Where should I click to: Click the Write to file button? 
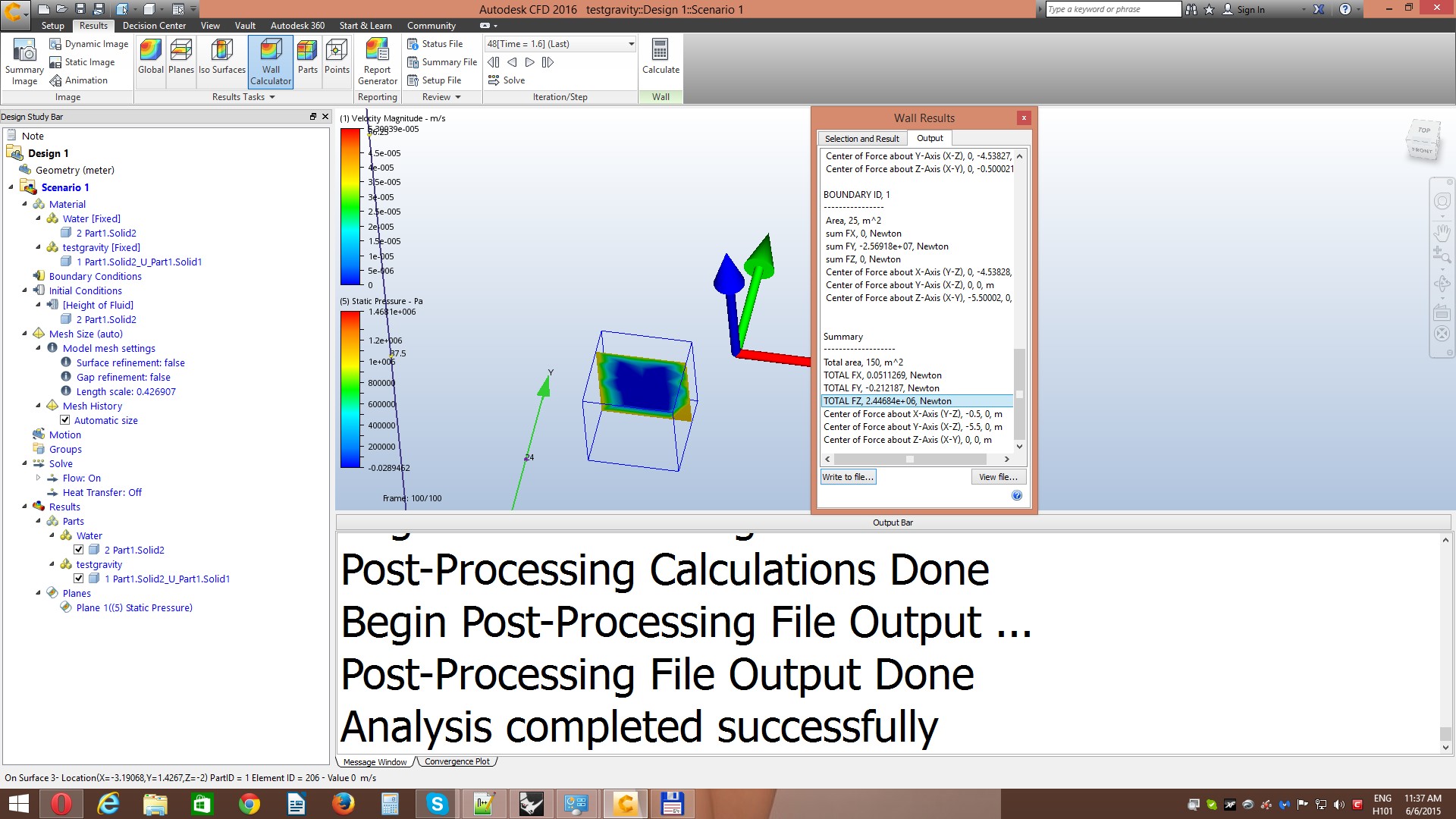pos(848,477)
